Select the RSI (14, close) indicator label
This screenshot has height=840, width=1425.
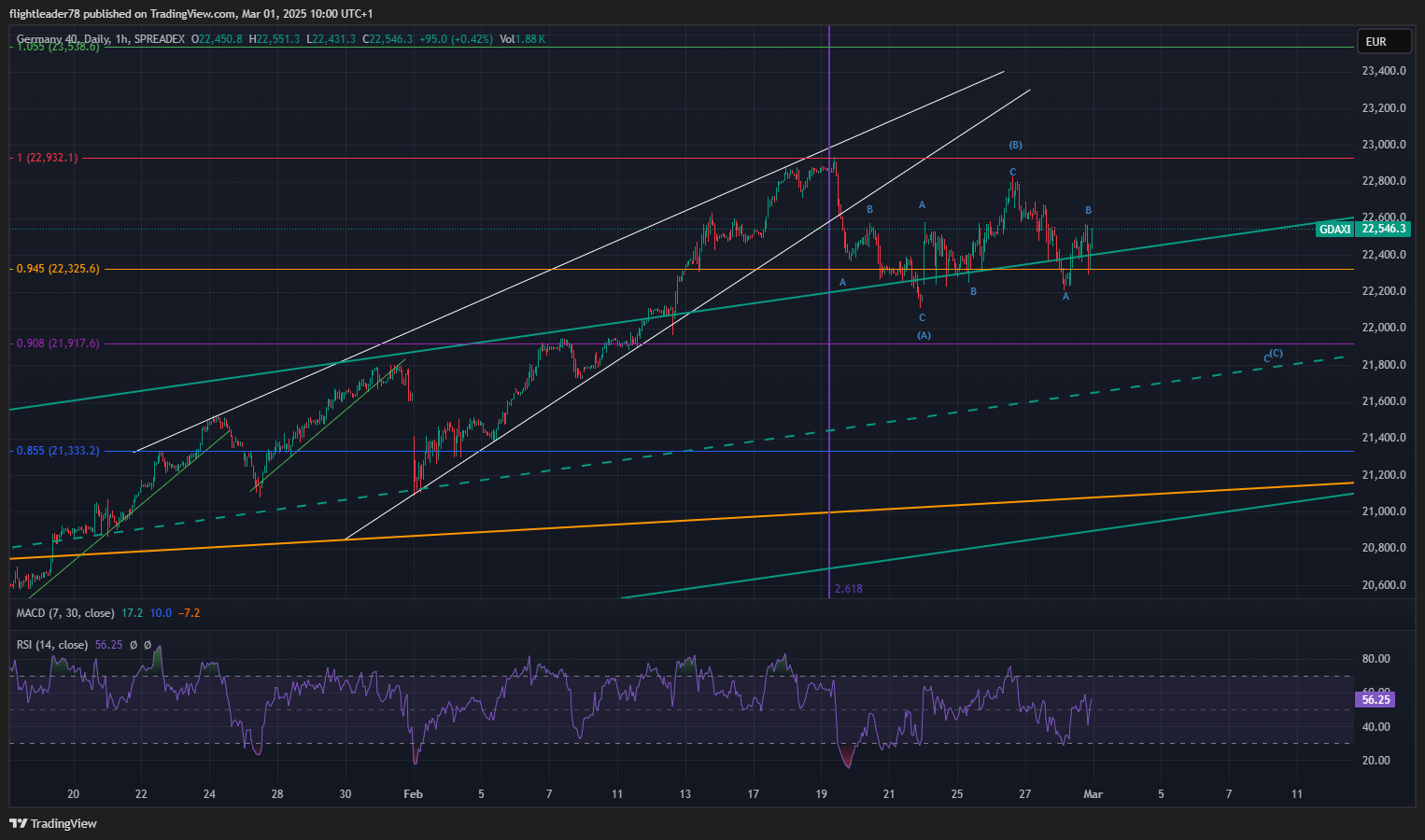pos(52,645)
